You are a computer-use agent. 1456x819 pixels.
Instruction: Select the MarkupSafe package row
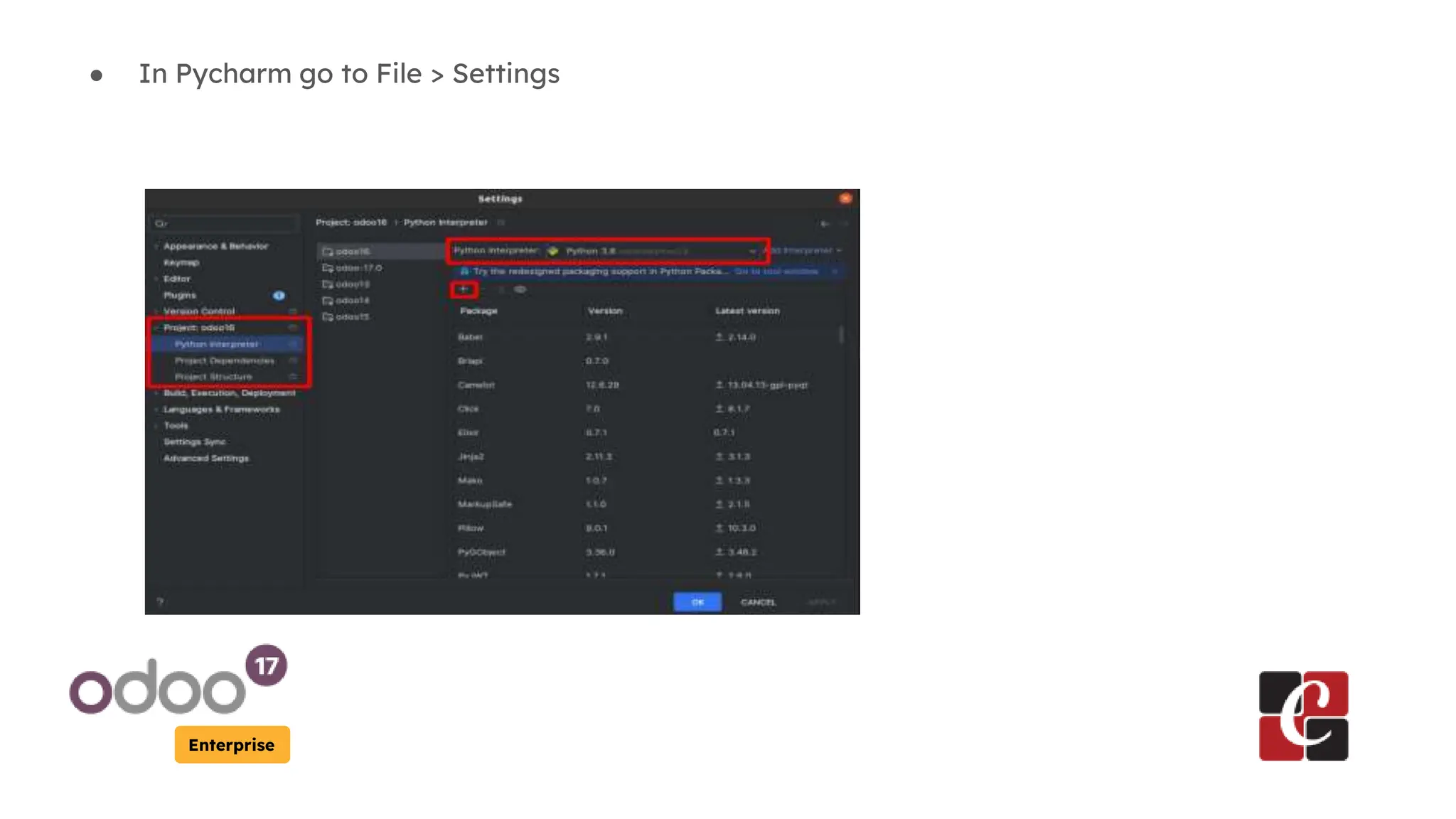tap(645, 504)
